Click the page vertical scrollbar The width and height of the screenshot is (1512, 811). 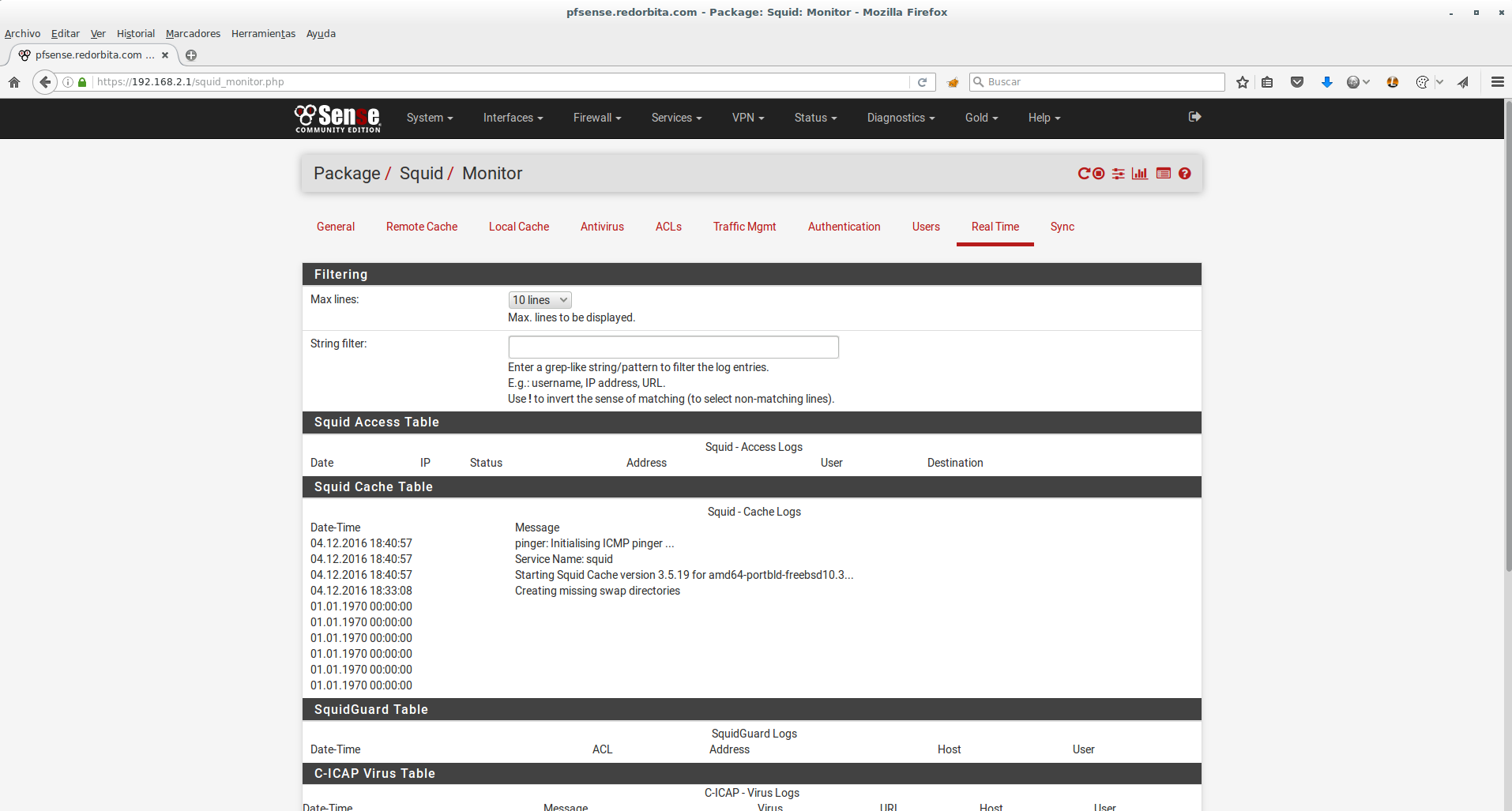point(1507,332)
